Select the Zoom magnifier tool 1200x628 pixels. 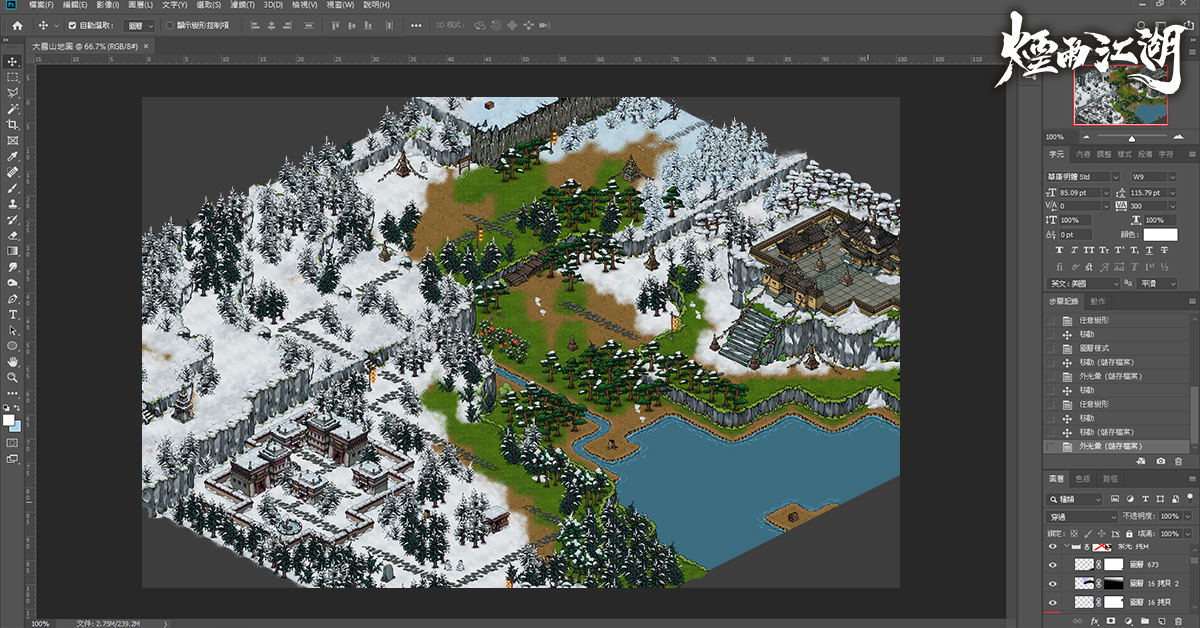(13, 377)
